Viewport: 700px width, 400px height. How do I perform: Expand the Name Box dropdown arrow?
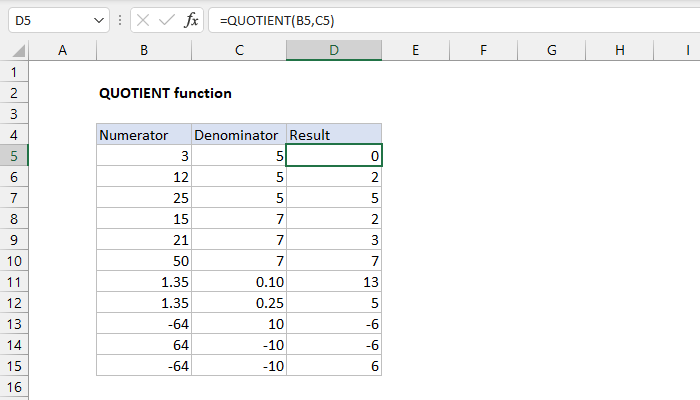pos(99,21)
